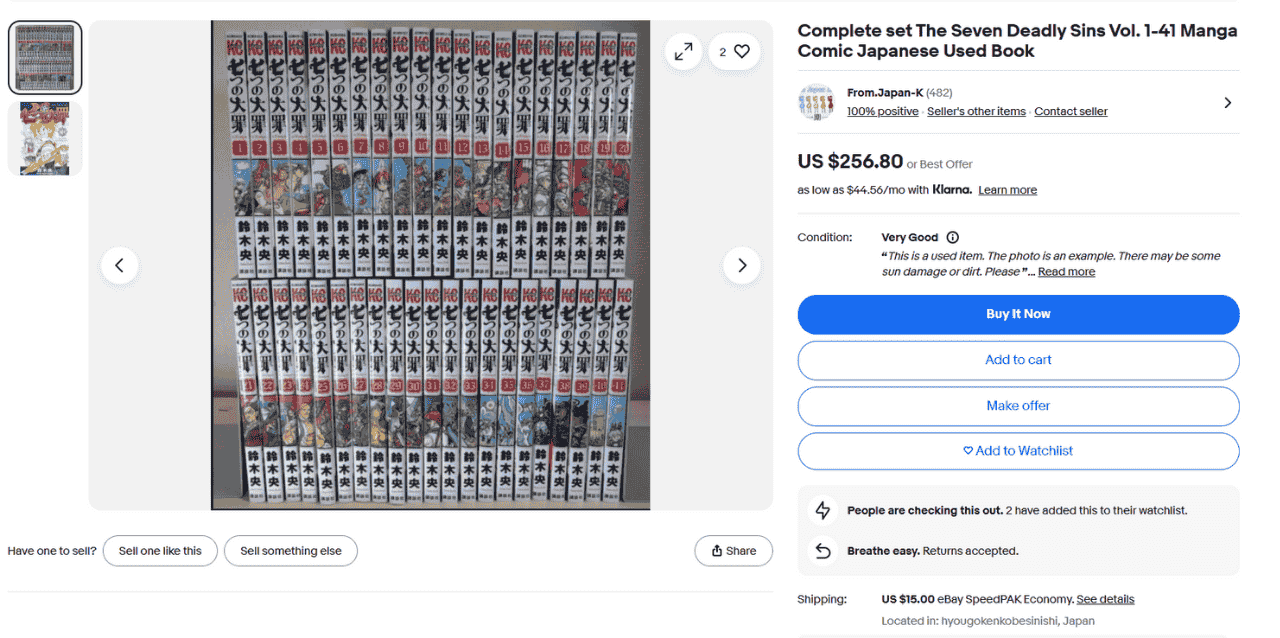Open shipping See details link
The width and height of the screenshot is (1280, 638).
(x=1105, y=599)
